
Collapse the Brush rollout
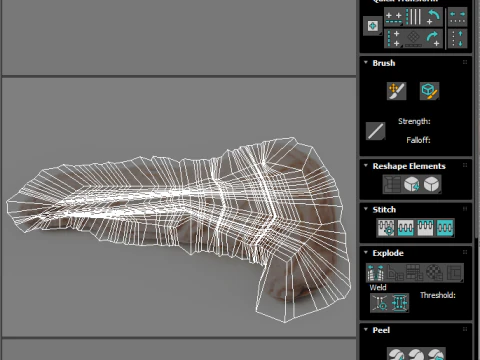click(366, 63)
